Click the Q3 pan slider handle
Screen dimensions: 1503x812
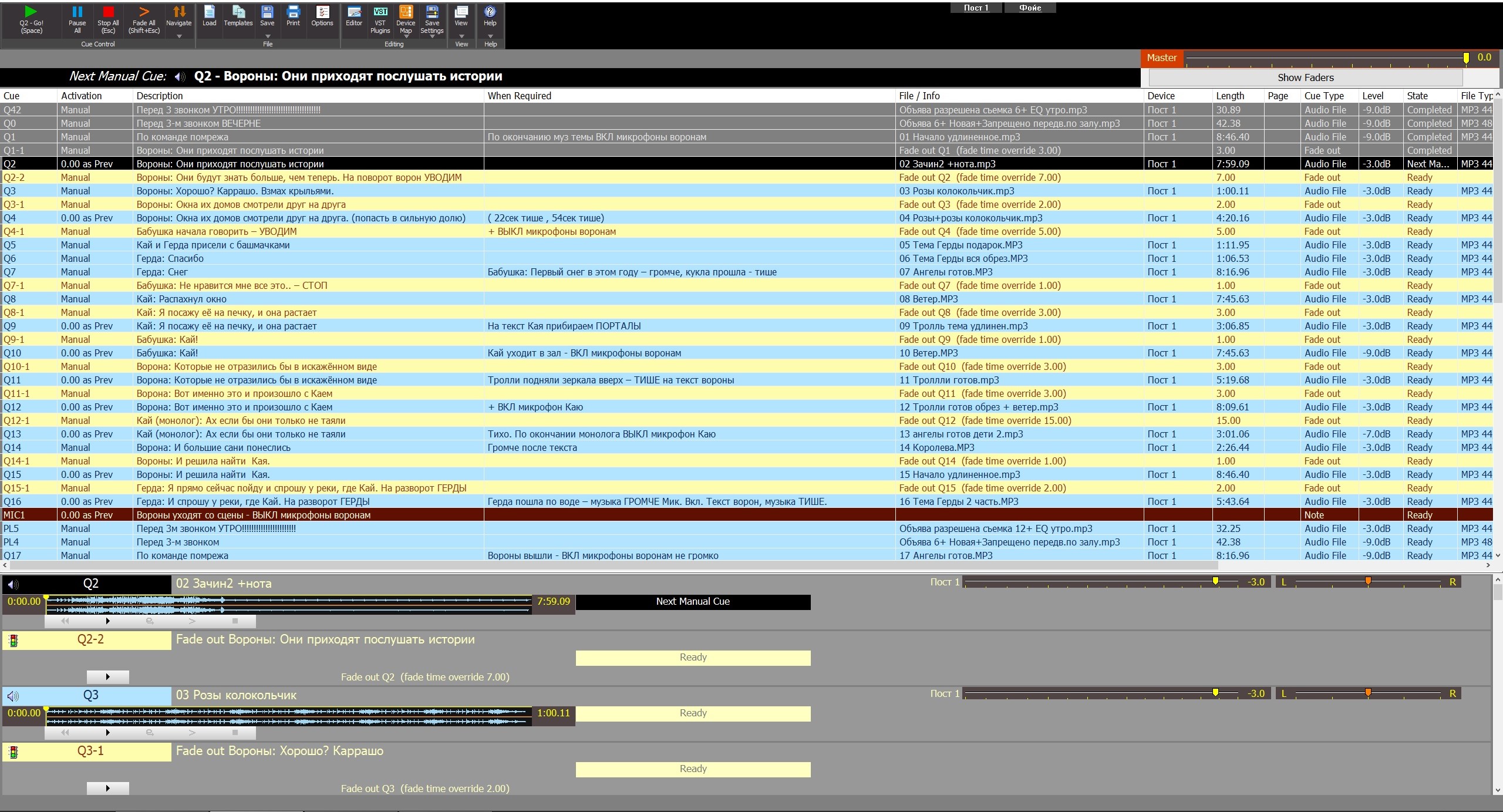(x=1368, y=693)
